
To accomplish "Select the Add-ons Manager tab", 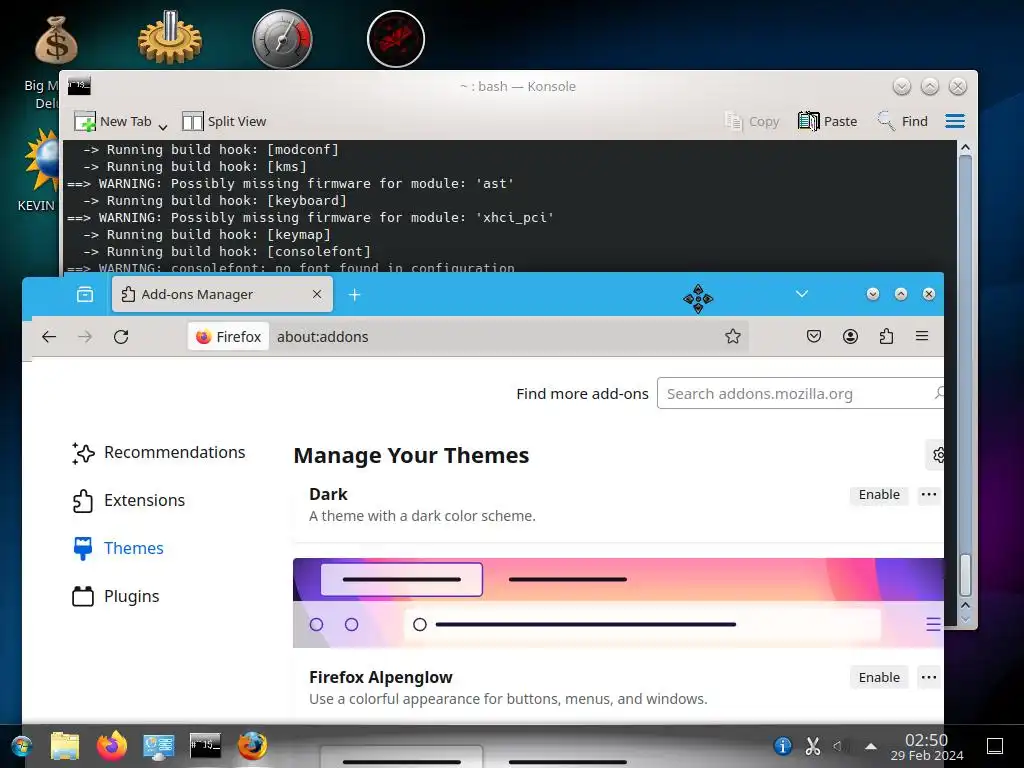I will (x=222, y=295).
